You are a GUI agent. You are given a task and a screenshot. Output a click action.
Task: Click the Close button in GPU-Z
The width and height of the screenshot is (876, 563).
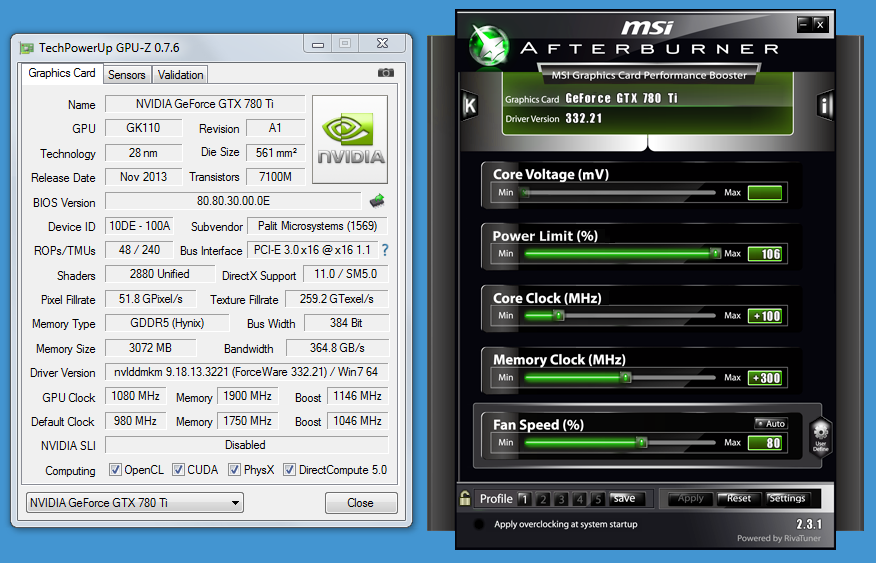pyautogui.click(x=361, y=503)
